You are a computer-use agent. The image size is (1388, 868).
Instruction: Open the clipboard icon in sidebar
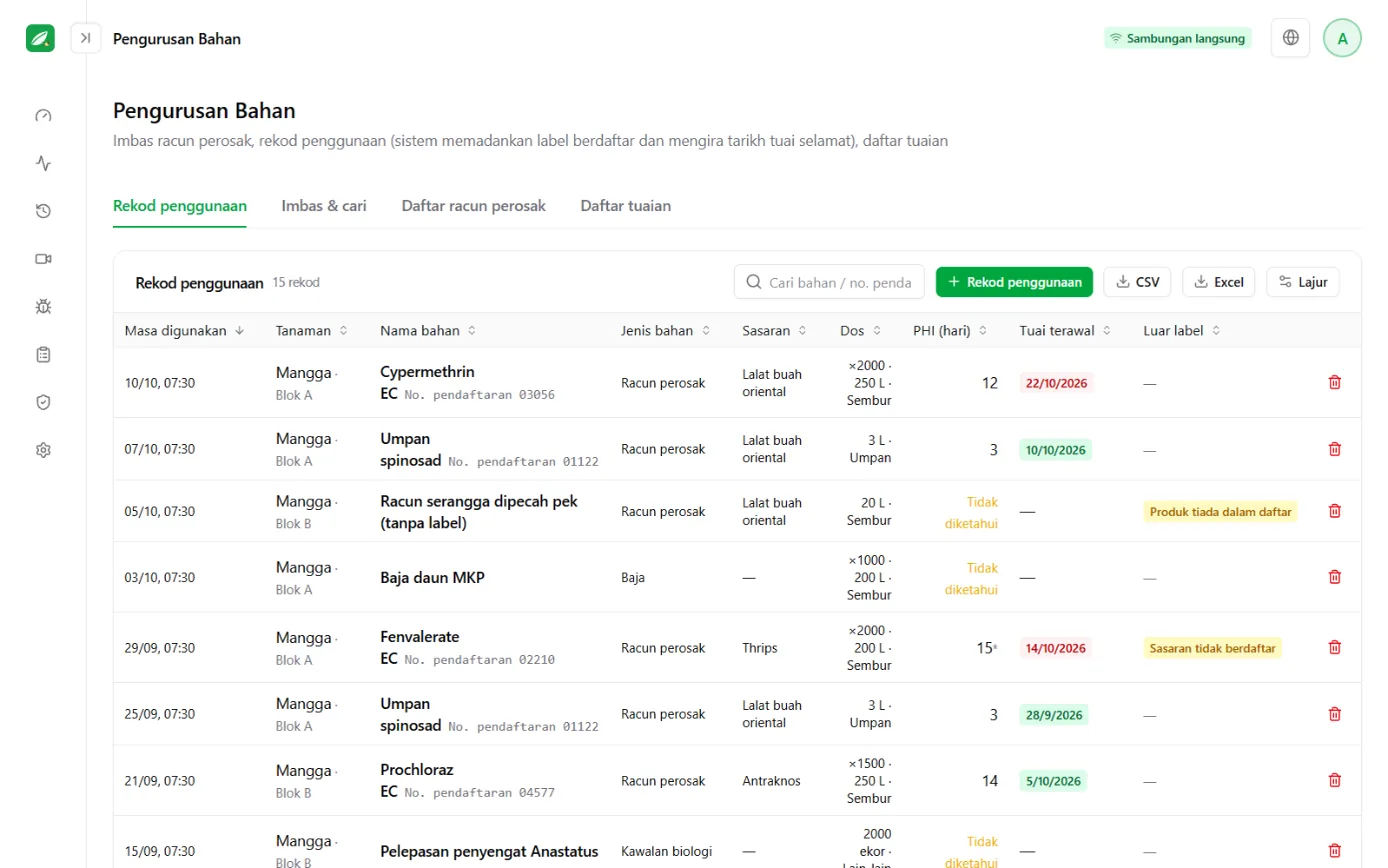[43, 354]
